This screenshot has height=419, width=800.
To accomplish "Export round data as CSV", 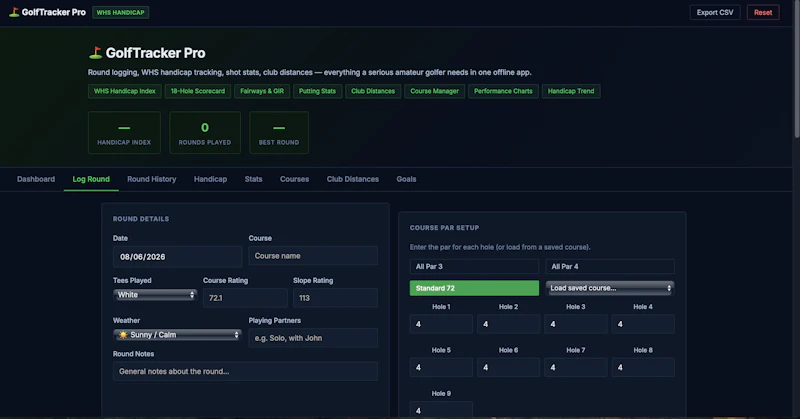I will point(715,12).
